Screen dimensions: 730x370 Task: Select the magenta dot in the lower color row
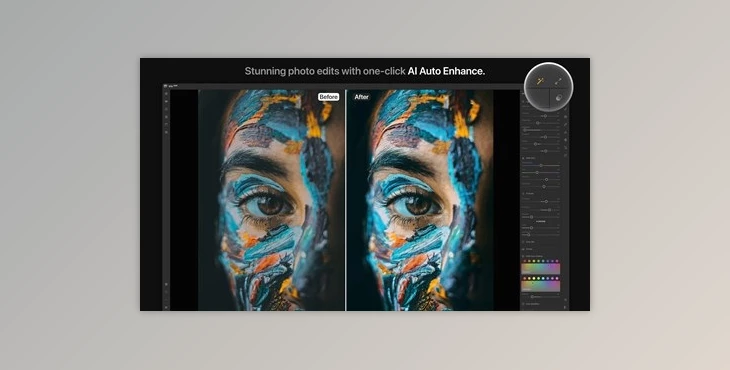coord(557,278)
